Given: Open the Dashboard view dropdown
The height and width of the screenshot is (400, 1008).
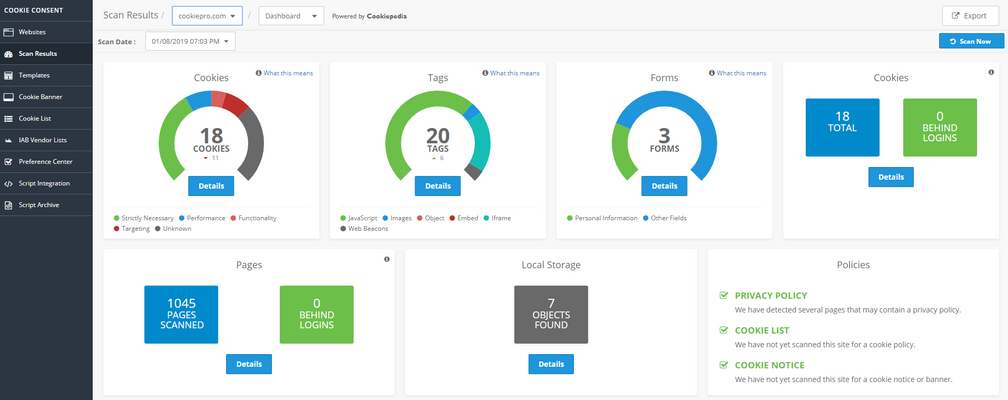Looking at the screenshot, I should coord(291,16).
